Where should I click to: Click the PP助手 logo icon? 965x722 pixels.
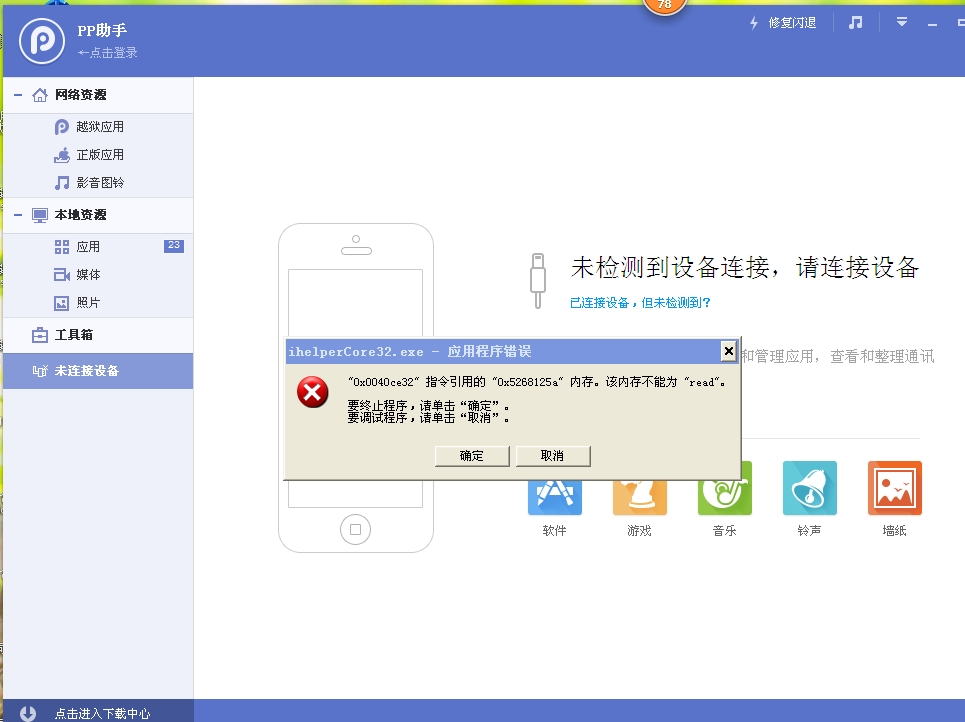click(x=42, y=41)
